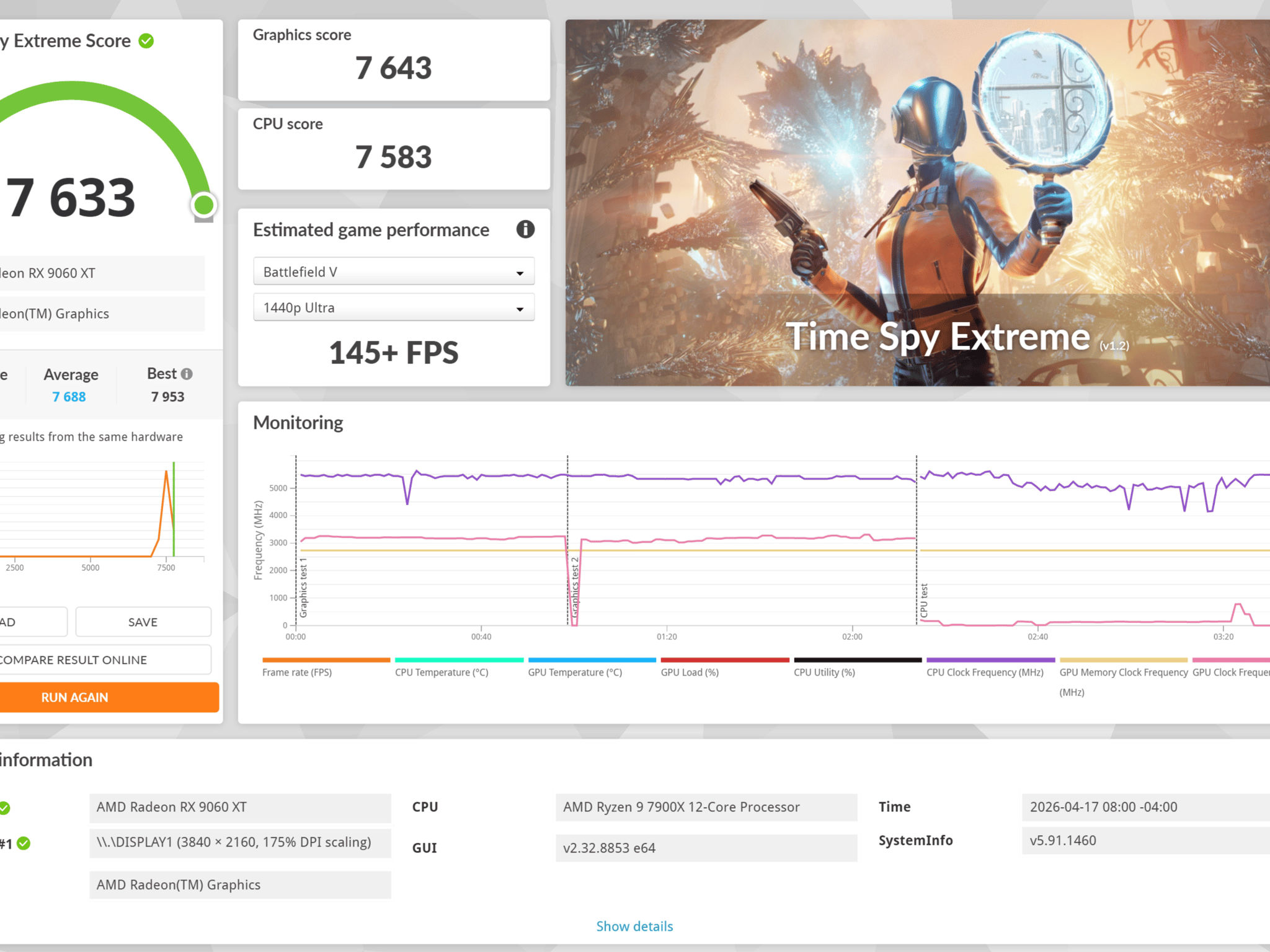
Task: Click the GUI version v2.32.8853 e64
Action: click(x=706, y=848)
